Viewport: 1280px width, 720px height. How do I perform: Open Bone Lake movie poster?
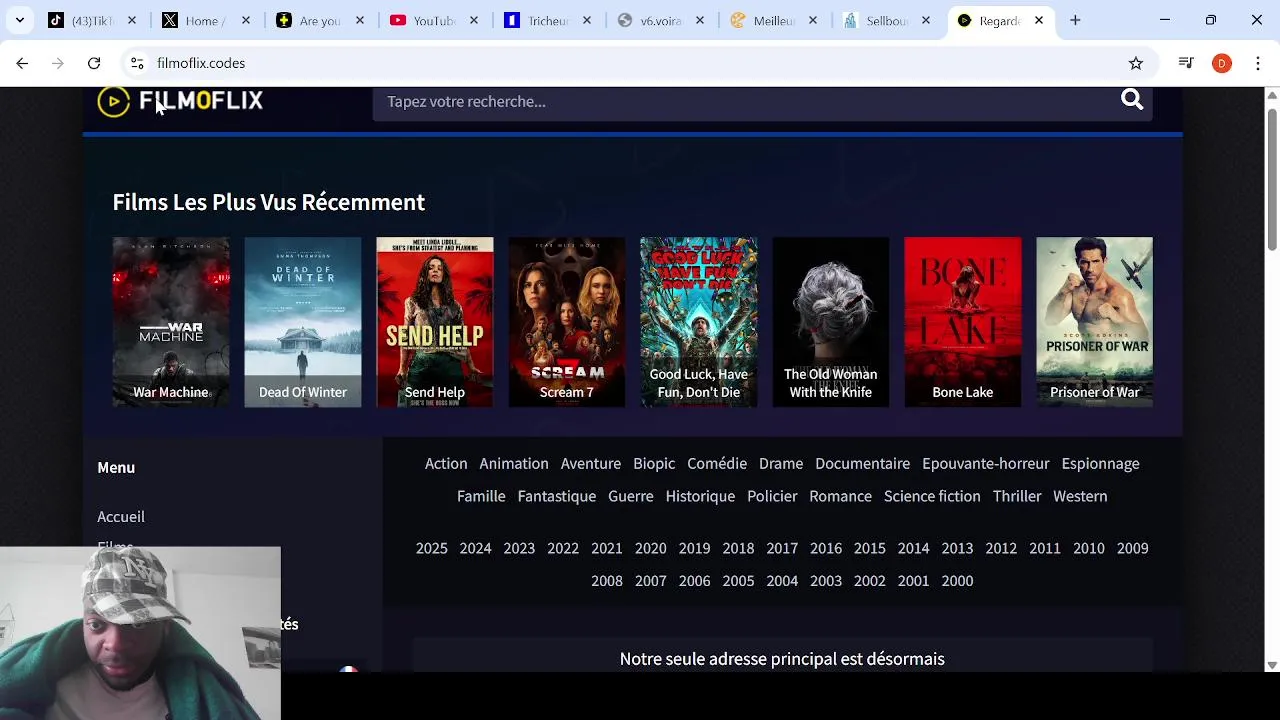[963, 322]
